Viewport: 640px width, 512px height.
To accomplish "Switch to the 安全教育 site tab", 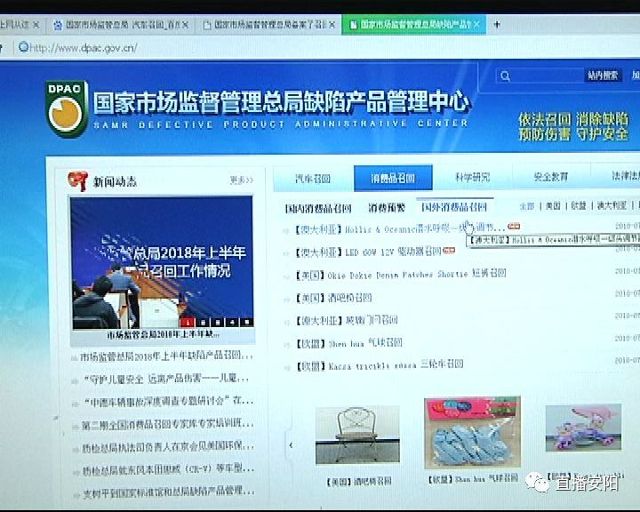I will pos(551,177).
